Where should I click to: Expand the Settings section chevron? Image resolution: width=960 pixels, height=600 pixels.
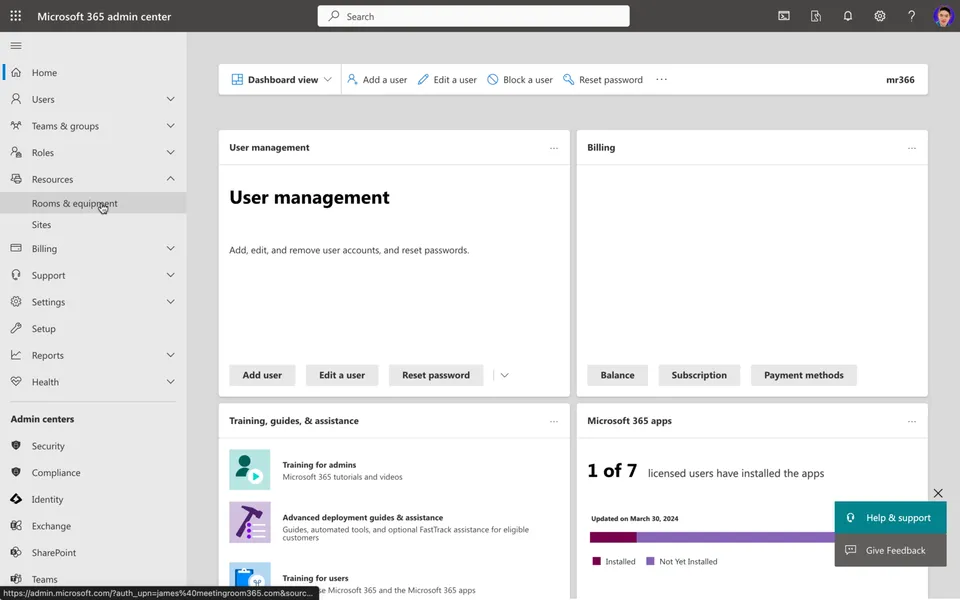(170, 301)
